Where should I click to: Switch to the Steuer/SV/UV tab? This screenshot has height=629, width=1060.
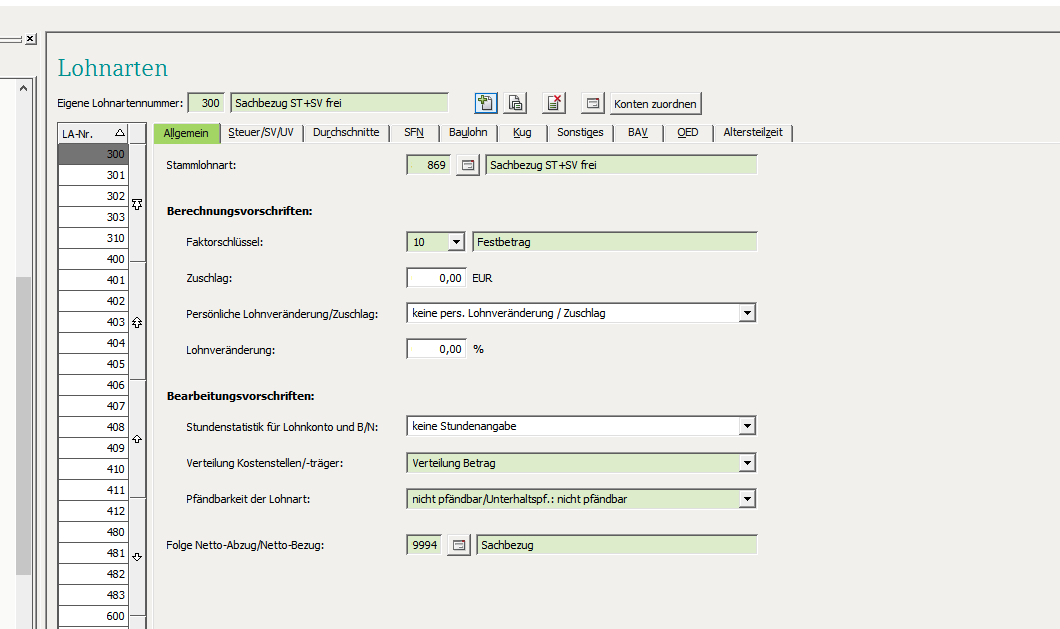(x=261, y=132)
